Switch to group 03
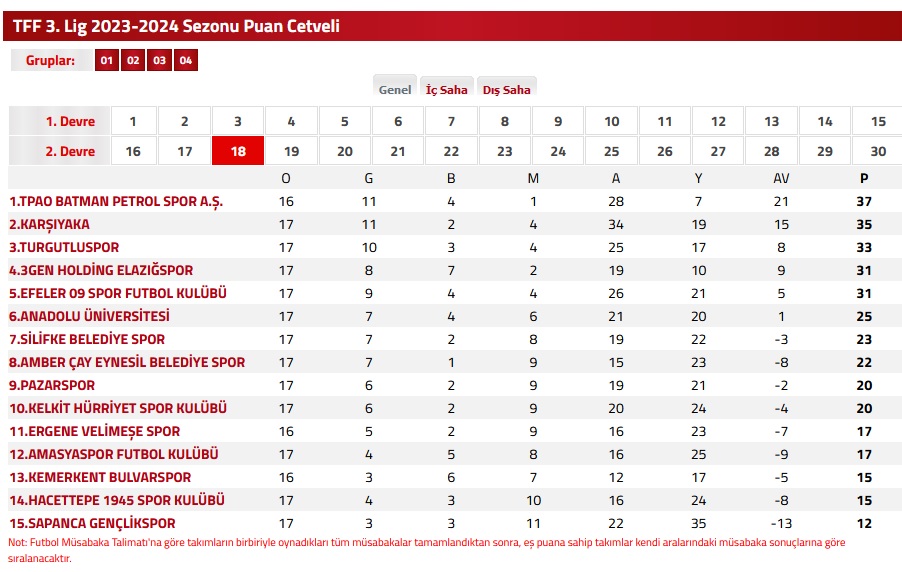This screenshot has height=572, width=902. pyautogui.click(x=159, y=61)
